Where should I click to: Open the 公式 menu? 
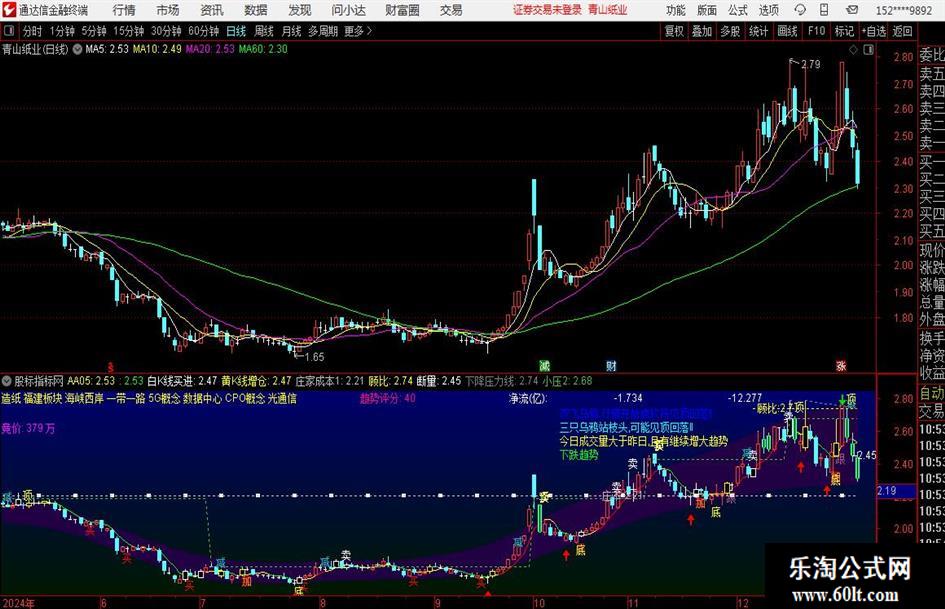point(738,10)
